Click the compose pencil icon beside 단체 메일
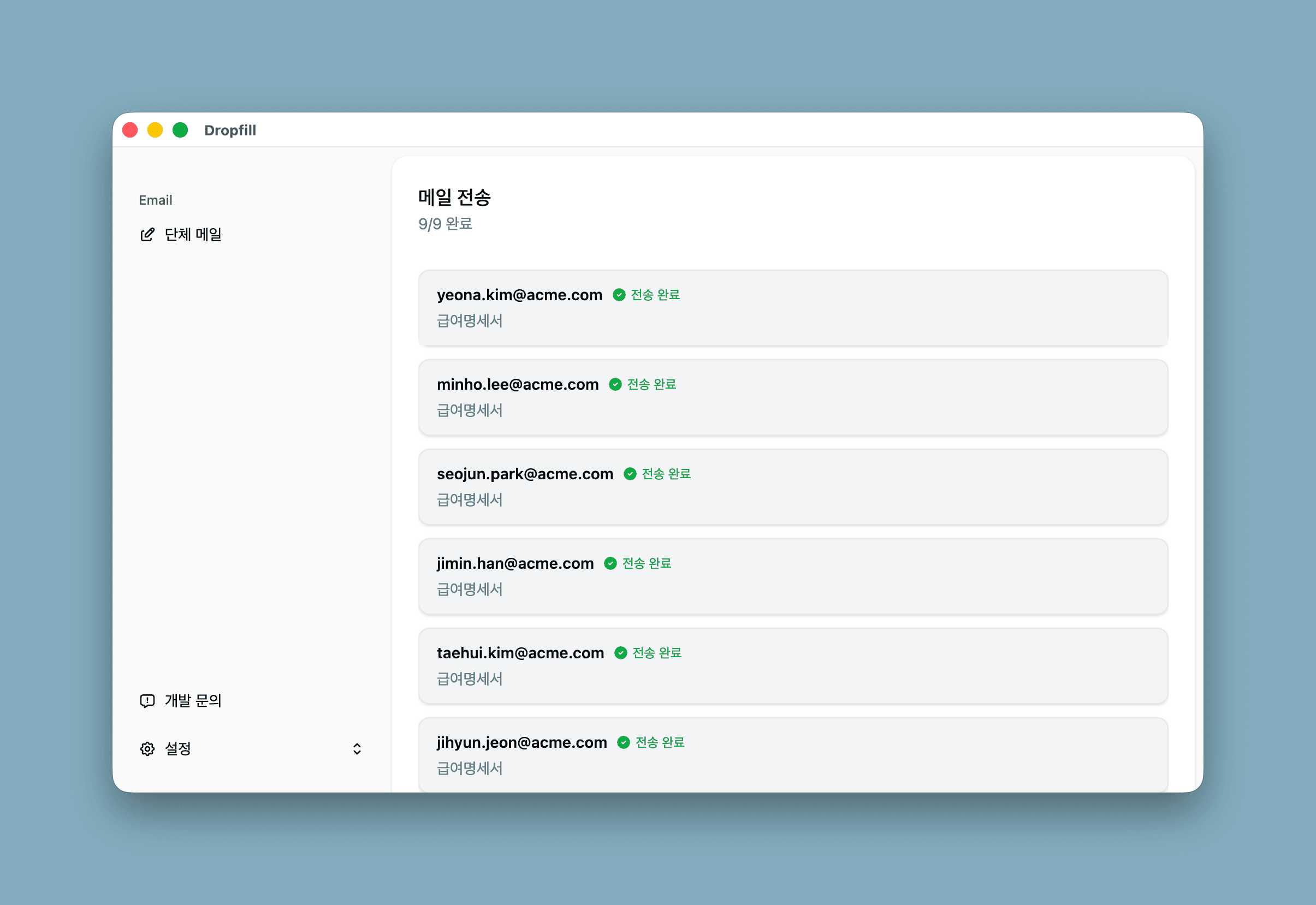Viewport: 1316px width, 905px height. (147, 235)
